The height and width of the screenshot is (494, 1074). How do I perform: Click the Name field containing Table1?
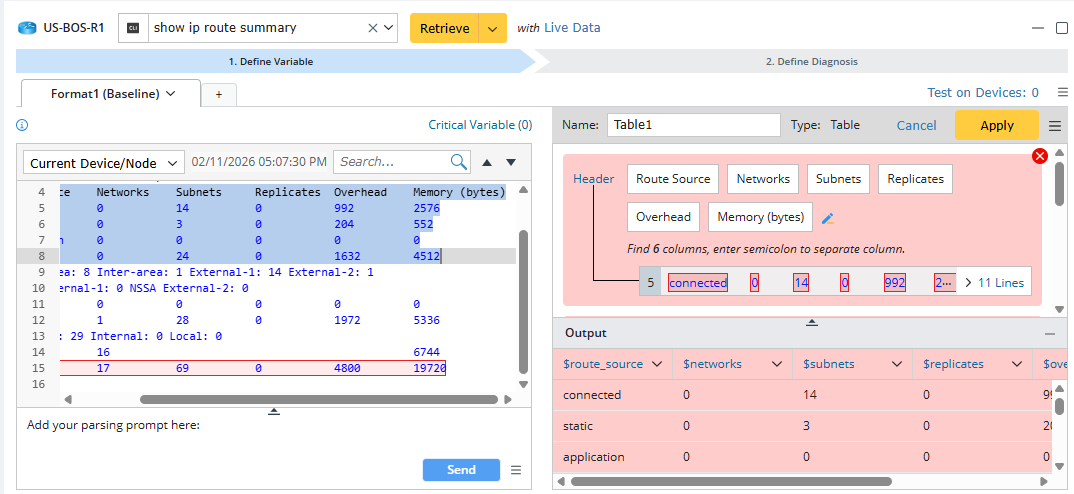pyautogui.click(x=693, y=125)
